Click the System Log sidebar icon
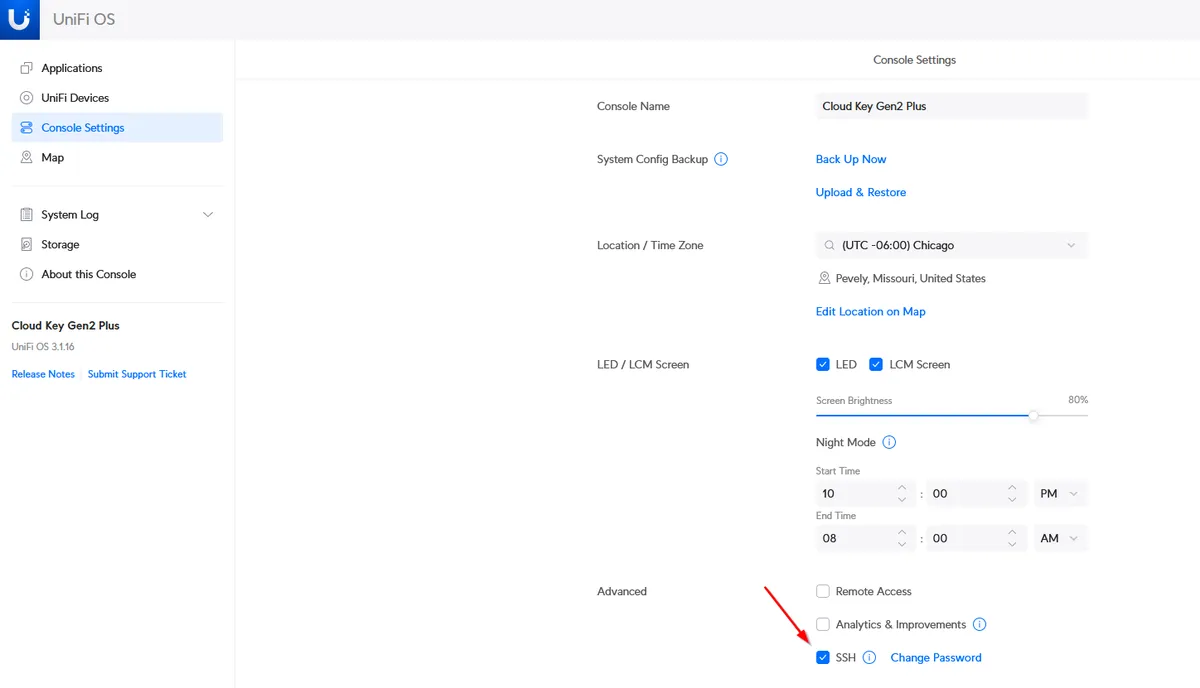 coord(27,215)
